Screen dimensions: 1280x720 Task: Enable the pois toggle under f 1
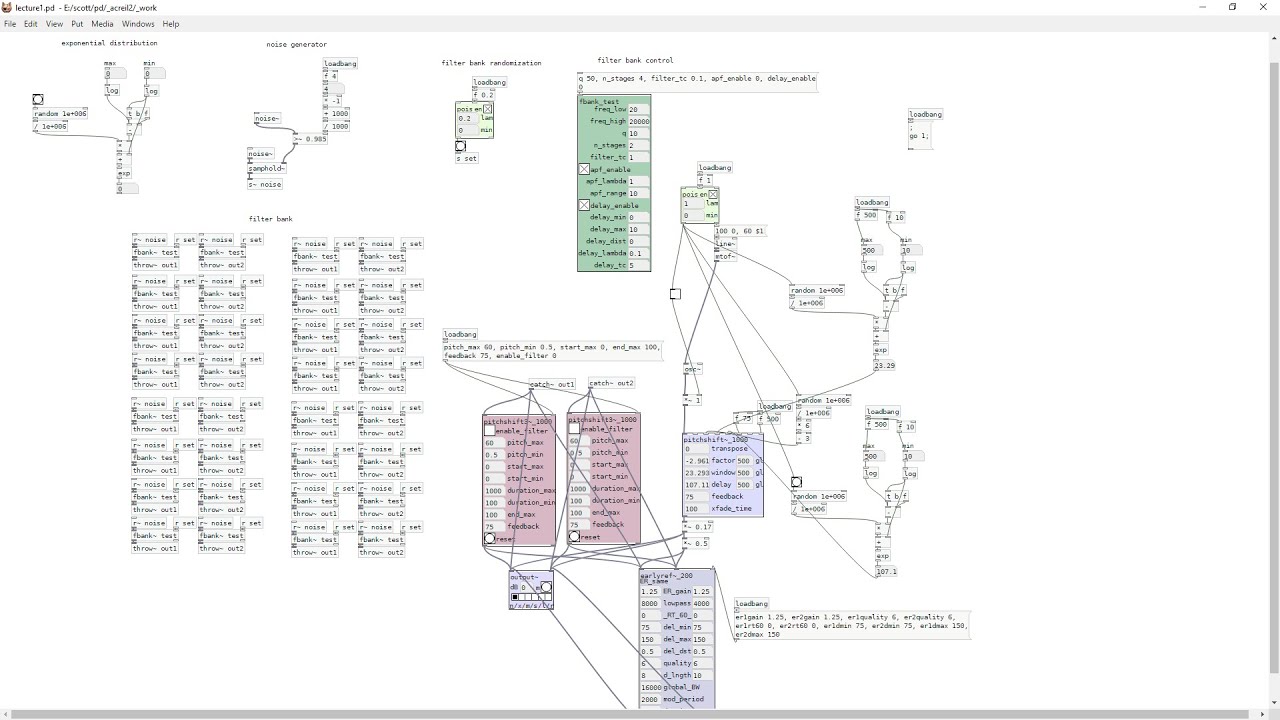[x=713, y=194]
